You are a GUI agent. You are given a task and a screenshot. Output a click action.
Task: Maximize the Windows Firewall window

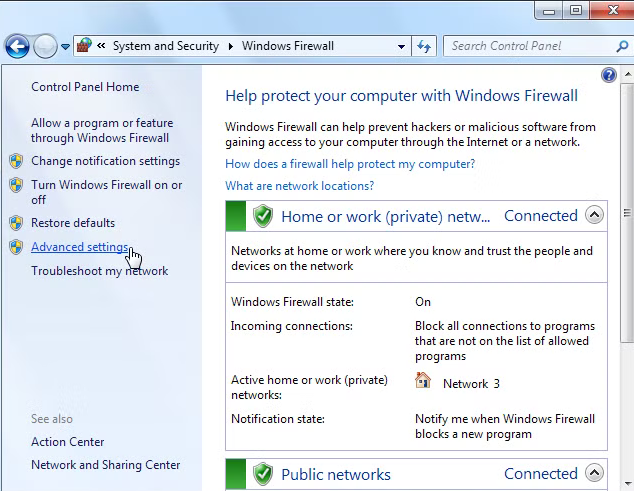[x=576, y=11]
